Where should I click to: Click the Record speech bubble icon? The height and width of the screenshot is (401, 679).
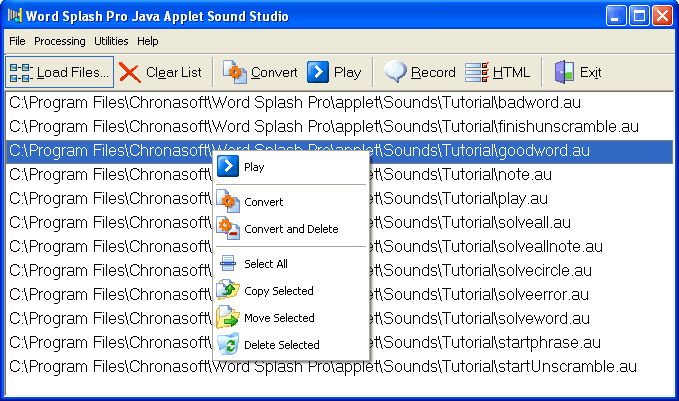[396, 72]
